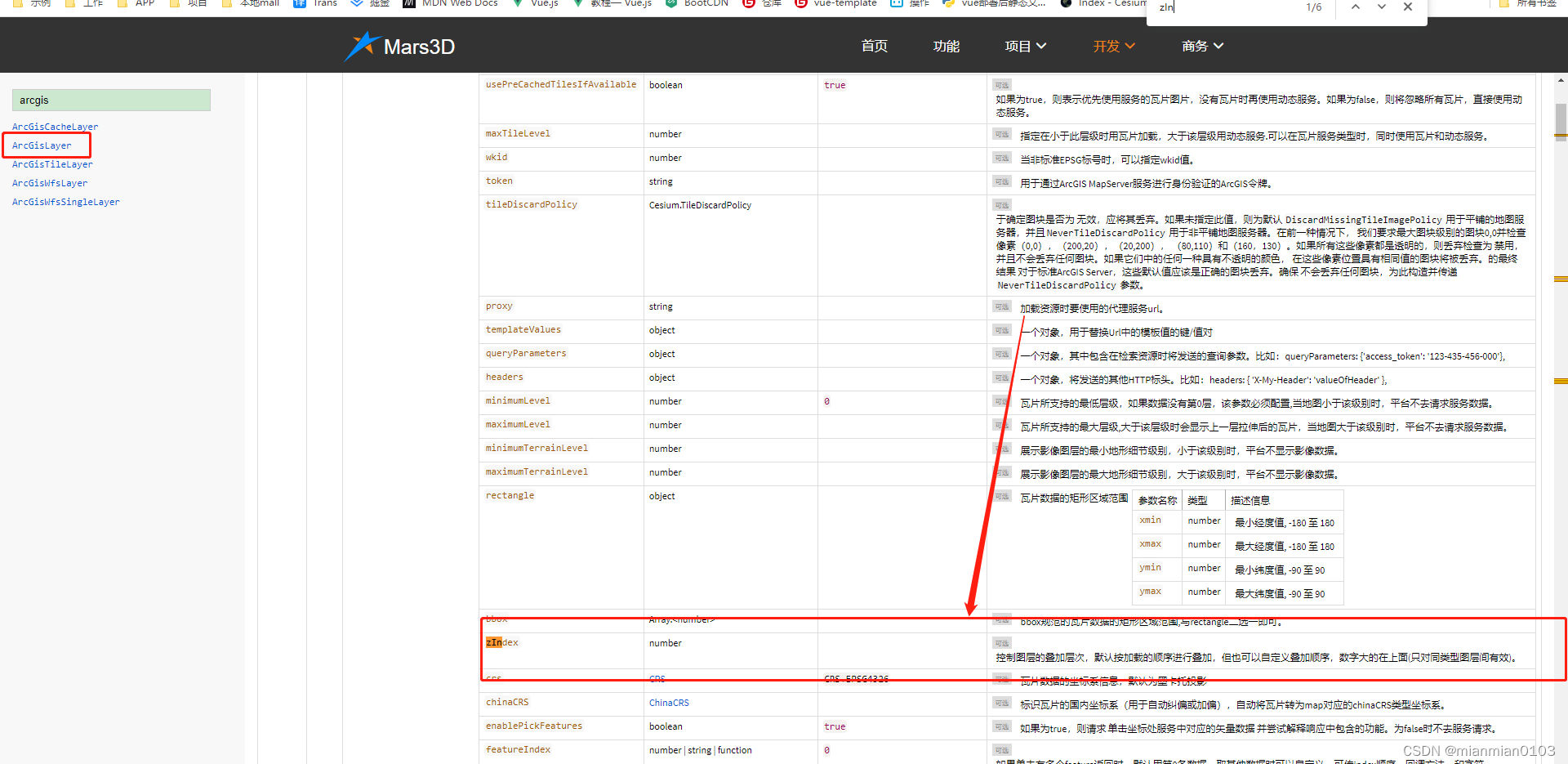
Task: Click ymin in rectangle sub-table
Action: [x=1150, y=567]
